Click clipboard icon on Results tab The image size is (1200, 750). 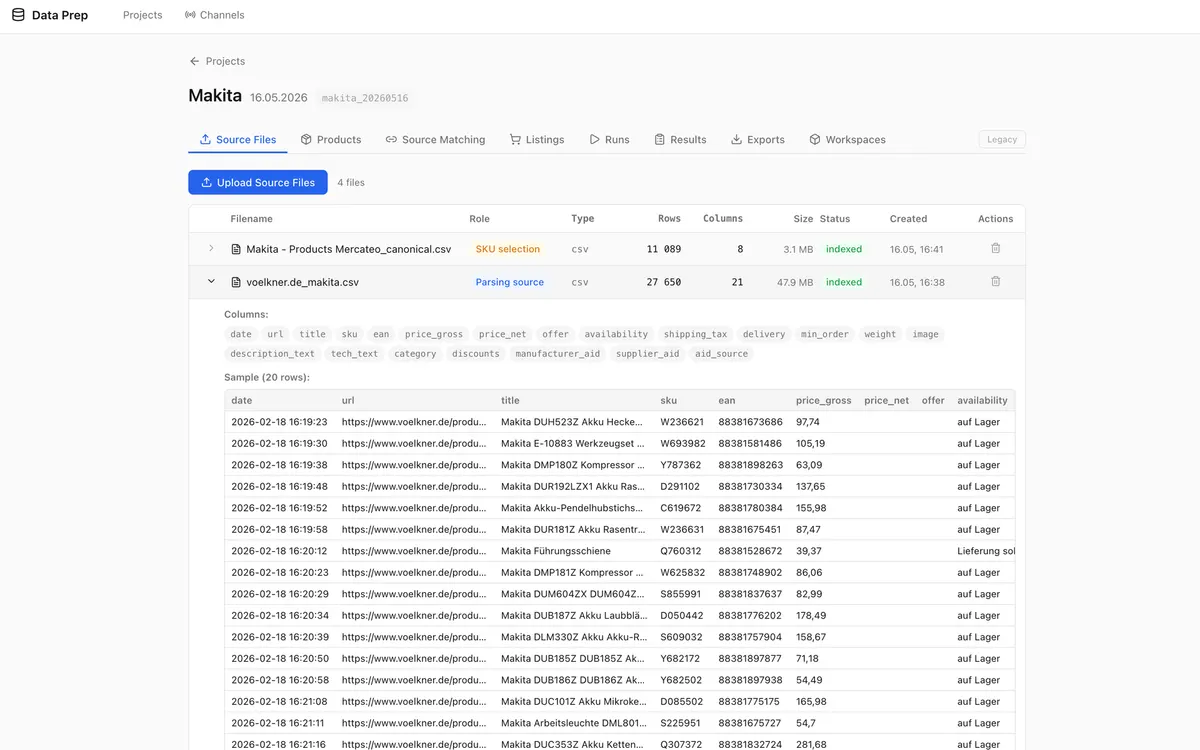click(x=660, y=140)
